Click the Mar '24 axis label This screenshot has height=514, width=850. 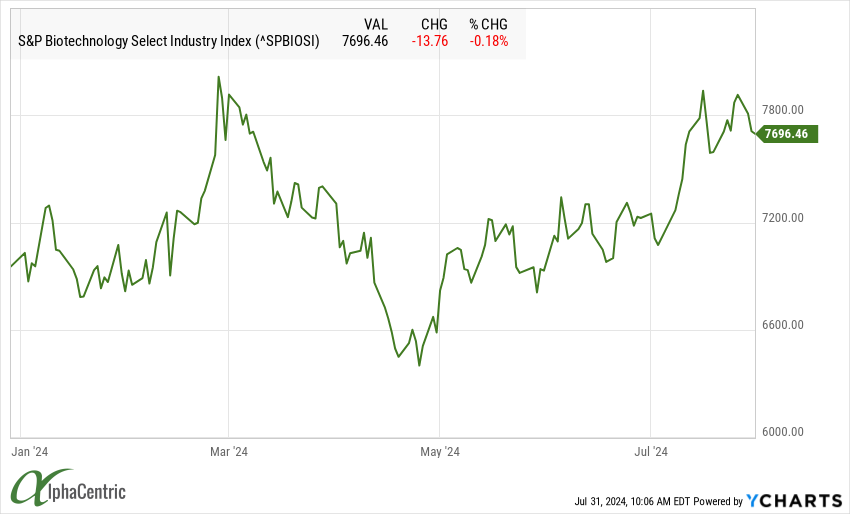click(229, 452)
